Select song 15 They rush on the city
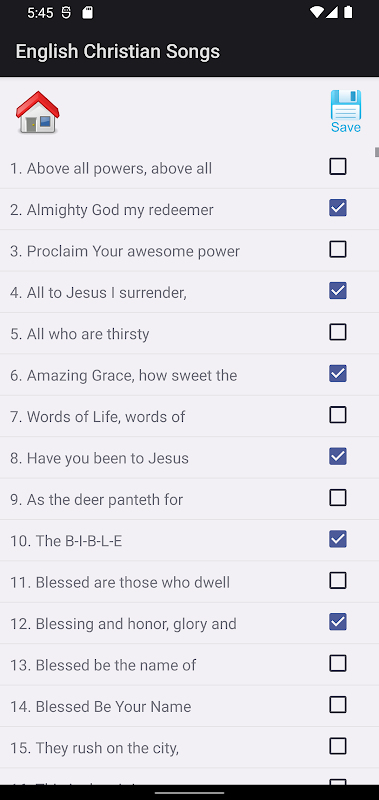The height and width of the screenshot is (800, 379). pos(94,747)
